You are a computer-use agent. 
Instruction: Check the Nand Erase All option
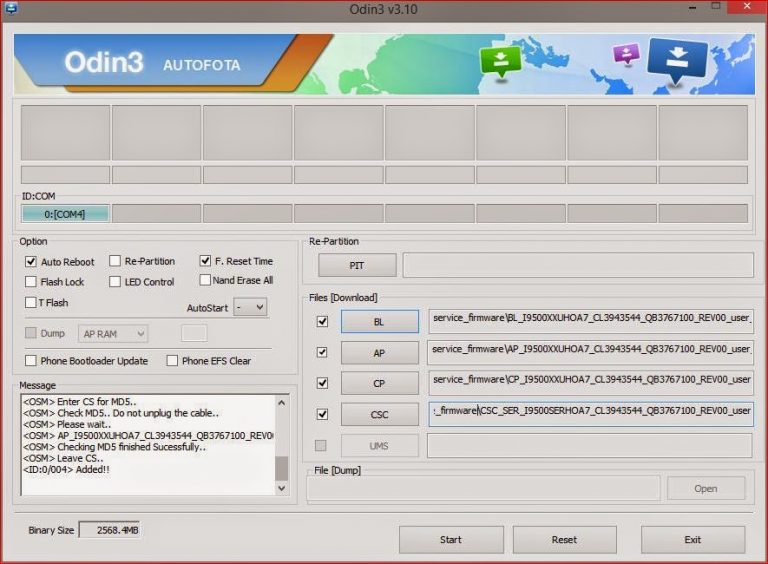pyautogui.click(x=205, y=280)
